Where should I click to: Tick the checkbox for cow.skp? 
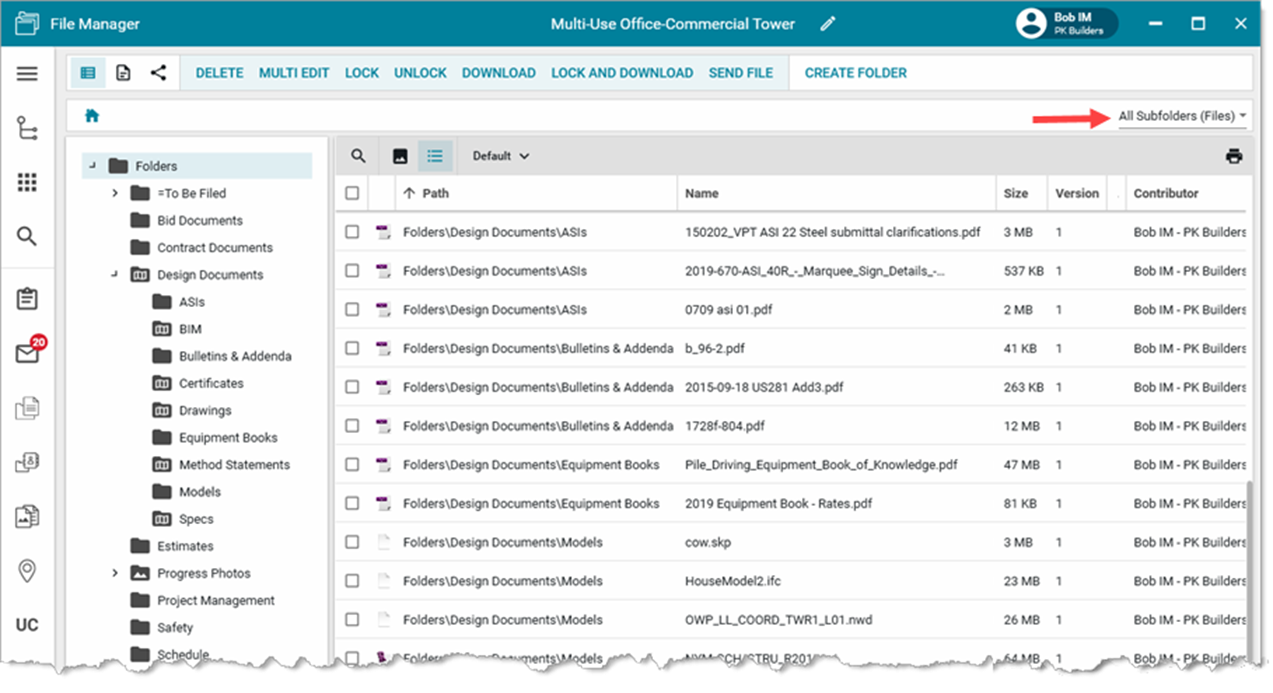click(x=352, y=542)
